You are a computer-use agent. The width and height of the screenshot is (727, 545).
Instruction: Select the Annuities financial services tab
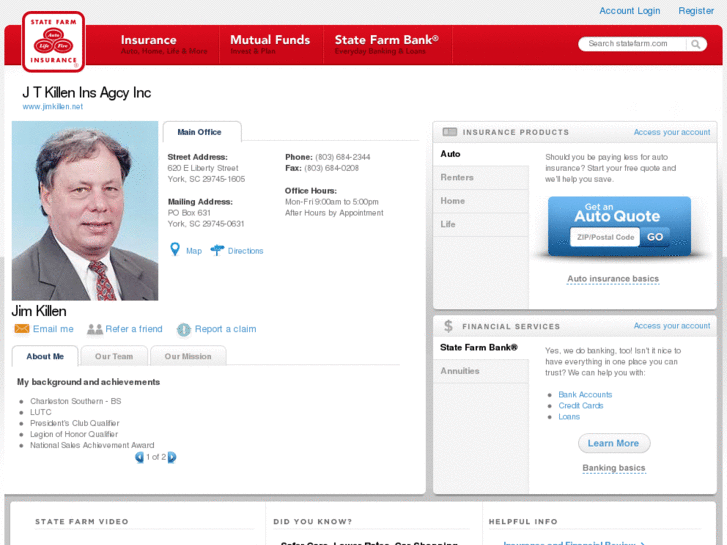point(481,371)
